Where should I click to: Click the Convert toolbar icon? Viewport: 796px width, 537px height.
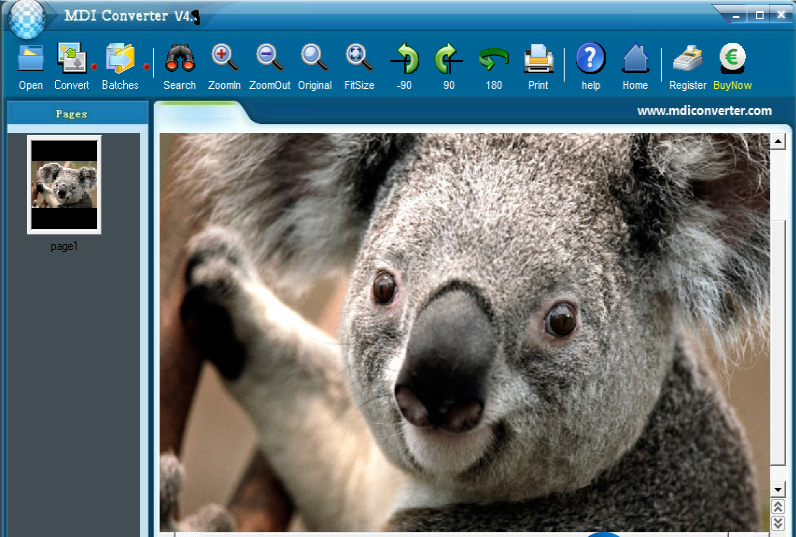pyautogui.click(x=71, y=60)
